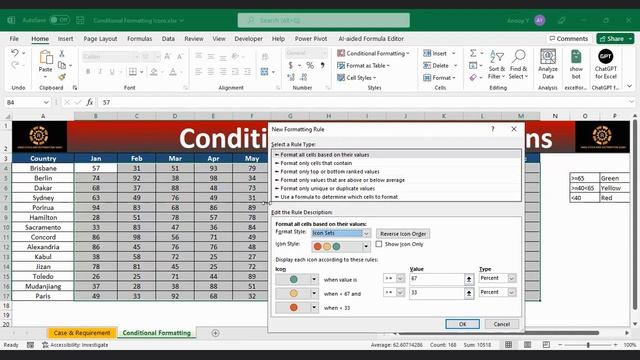The image size is (640, 360).
Task: Check the Show Icon Only box
Action: pyautogui.click(x=379, y=244)
